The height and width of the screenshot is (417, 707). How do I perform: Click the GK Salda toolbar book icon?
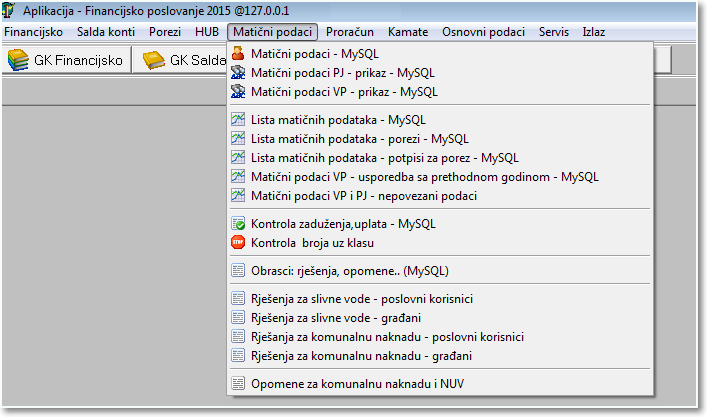(x=153, y=61)
